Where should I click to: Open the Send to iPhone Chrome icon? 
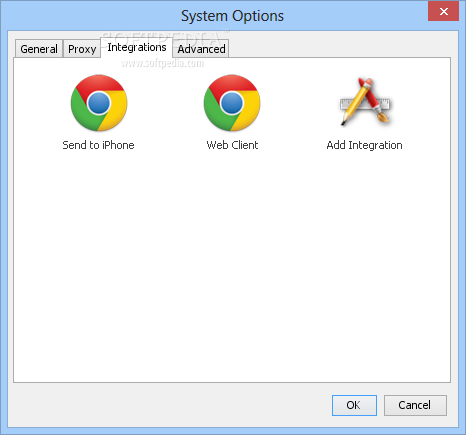coord(99,103)
